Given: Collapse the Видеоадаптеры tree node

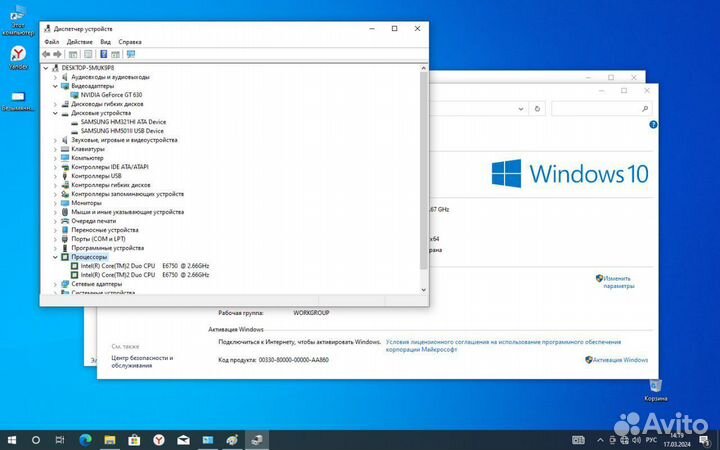Looking at the screenshot, I should tap(56, 86).
